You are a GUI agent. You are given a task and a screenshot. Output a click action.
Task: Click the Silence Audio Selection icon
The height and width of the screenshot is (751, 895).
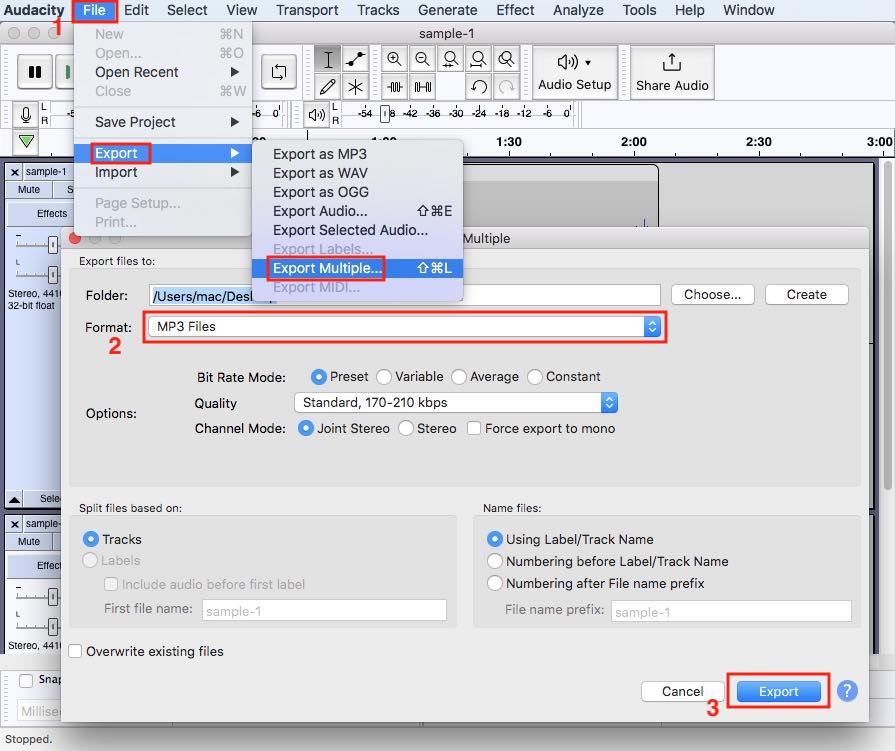coord(422,87)
